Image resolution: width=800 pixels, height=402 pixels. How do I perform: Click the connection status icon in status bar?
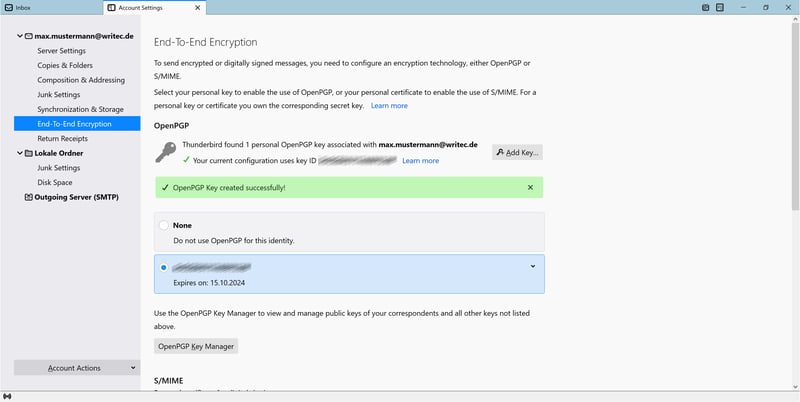click(7, 396)
